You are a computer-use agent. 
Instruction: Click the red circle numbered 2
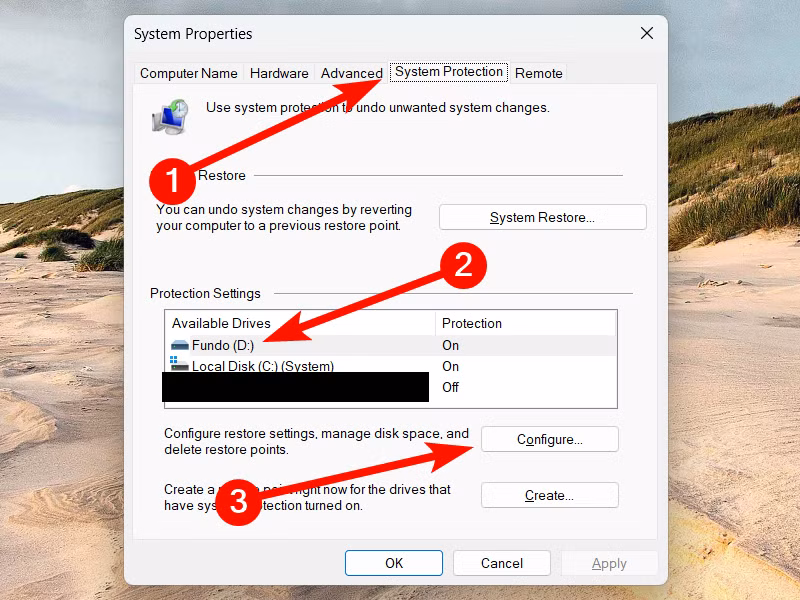click(463, 267)
